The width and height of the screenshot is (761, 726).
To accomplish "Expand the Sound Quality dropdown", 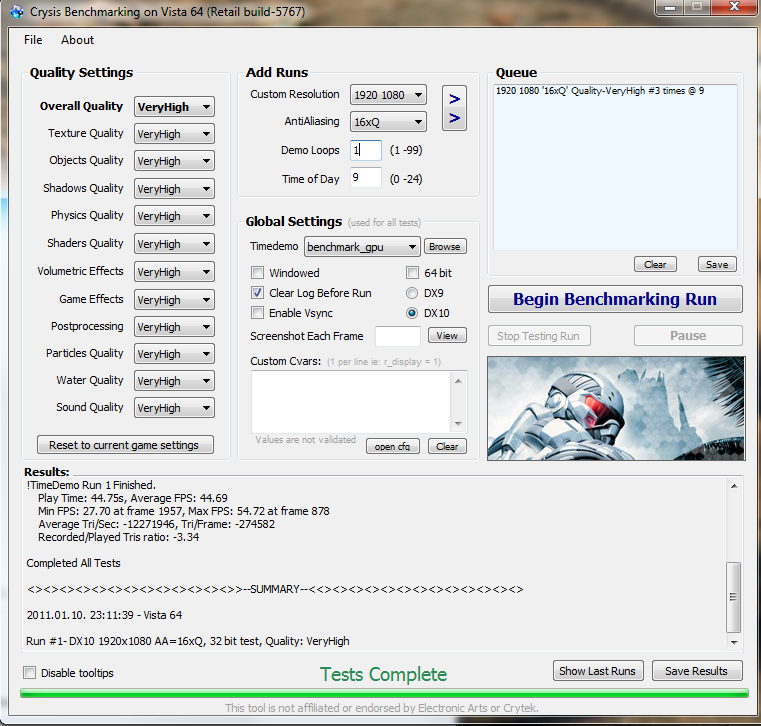I will pyautogui.click(x=174, y=408).
